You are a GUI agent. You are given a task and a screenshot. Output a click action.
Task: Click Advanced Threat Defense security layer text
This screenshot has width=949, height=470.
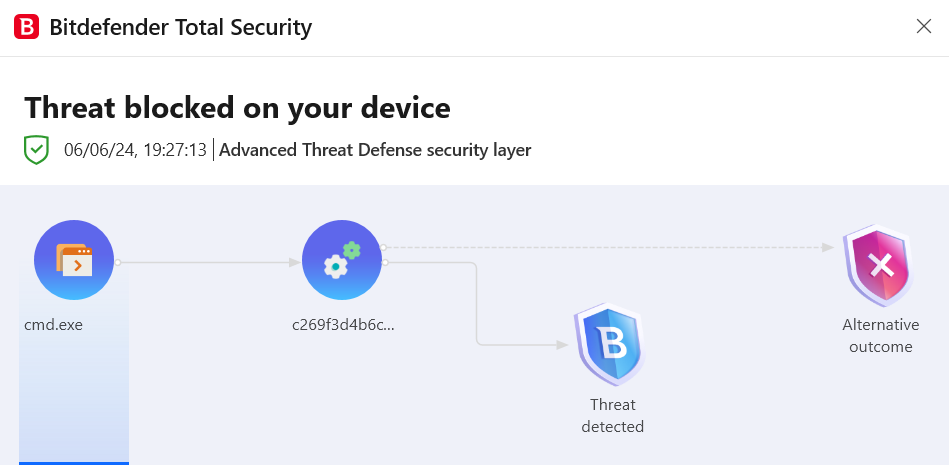click(375, 150)
